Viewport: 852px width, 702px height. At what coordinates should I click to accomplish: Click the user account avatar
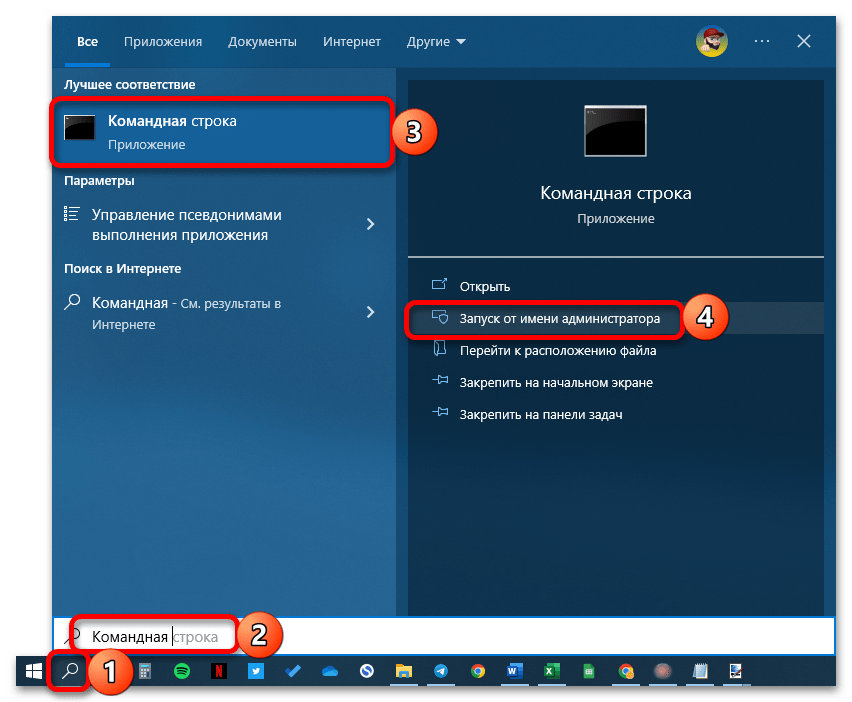(711, 41)
